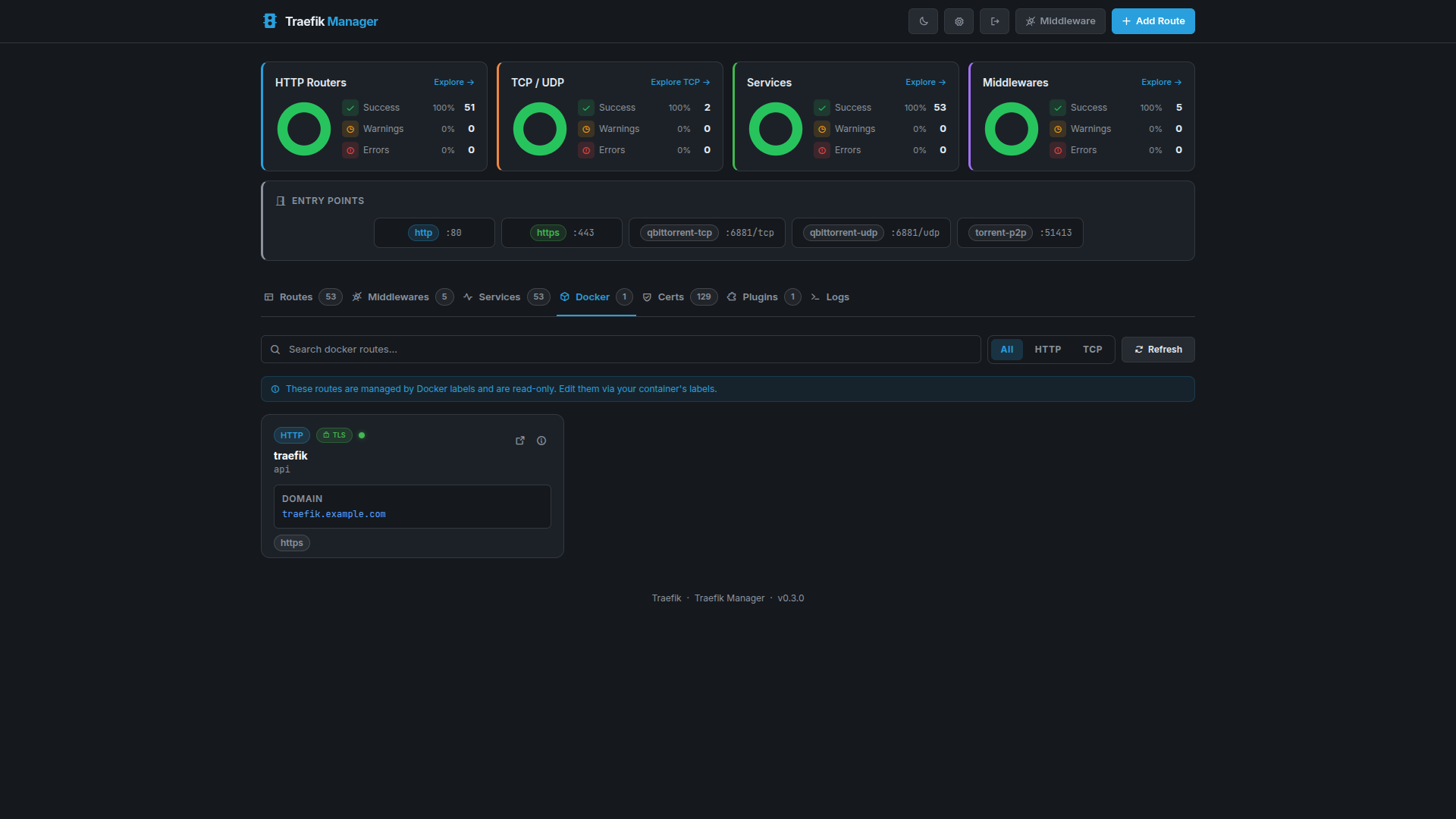
Task: Open the Routes tab
Action: pyautogui.click(x=297, y=297)
